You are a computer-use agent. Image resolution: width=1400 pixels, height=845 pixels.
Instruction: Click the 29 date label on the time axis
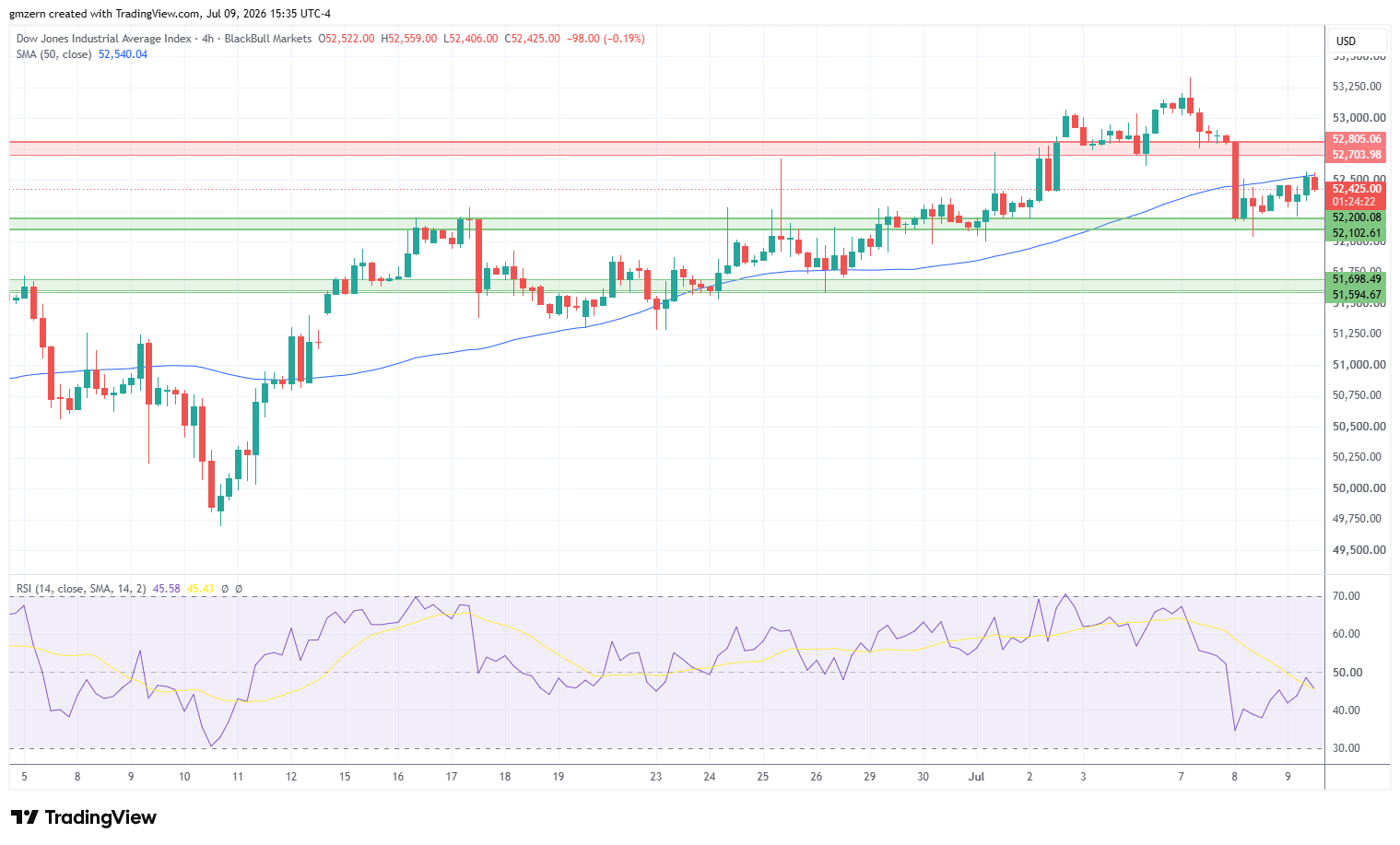870,777
